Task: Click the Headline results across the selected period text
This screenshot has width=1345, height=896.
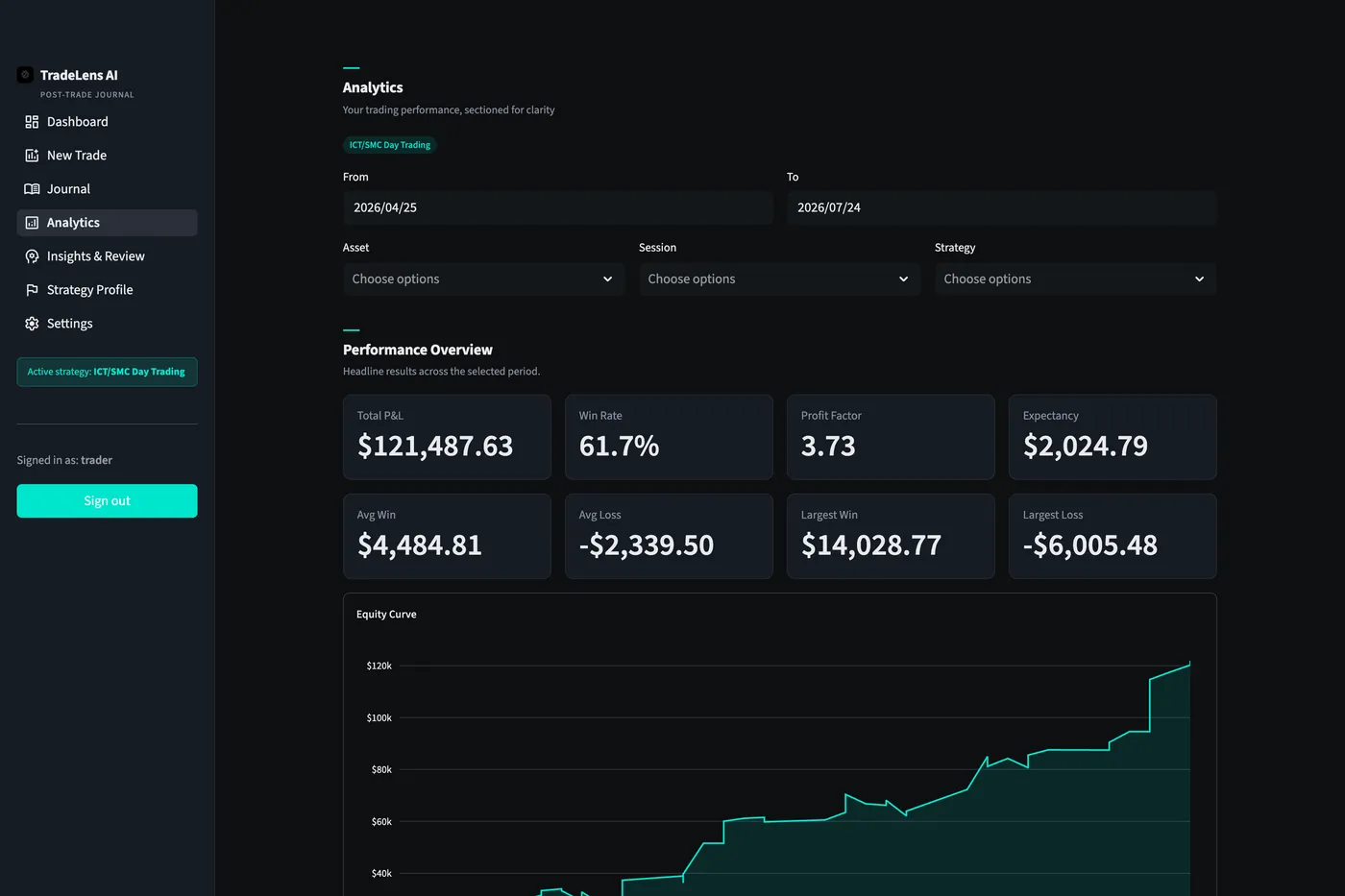Action: pyautogui.click(x=441, y=372)
